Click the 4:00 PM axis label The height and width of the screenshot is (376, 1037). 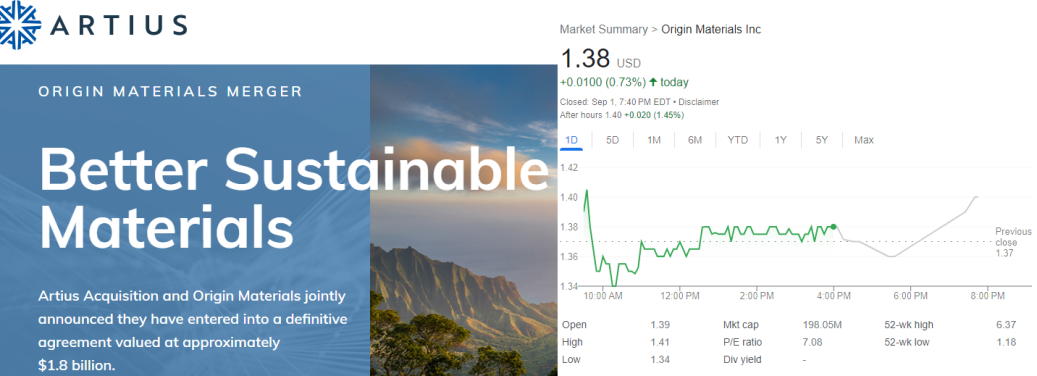tap(835, 295)
